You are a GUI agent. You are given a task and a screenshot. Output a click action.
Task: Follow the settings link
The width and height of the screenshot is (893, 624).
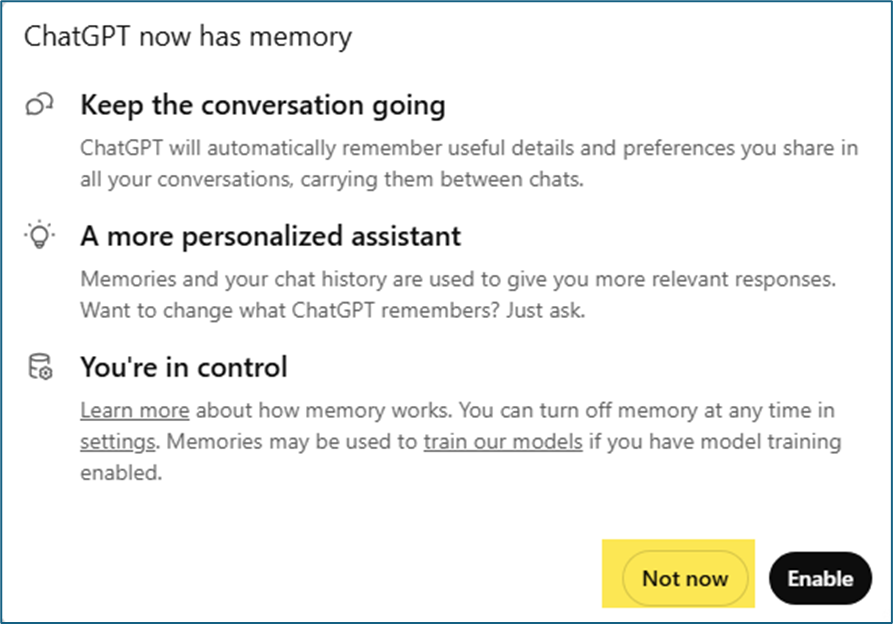coord(117,441)
